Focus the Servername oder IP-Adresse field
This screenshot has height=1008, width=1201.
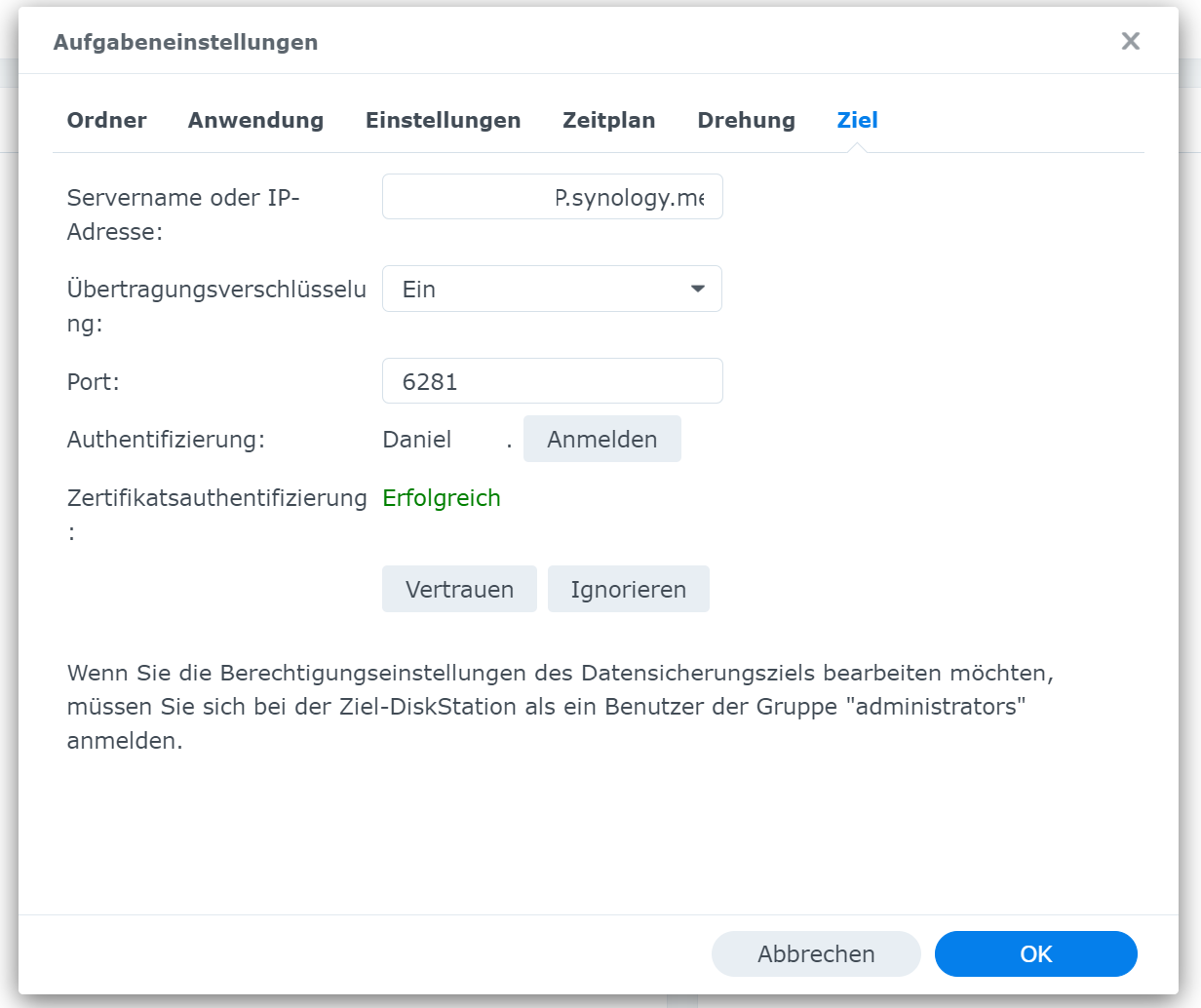552,197
